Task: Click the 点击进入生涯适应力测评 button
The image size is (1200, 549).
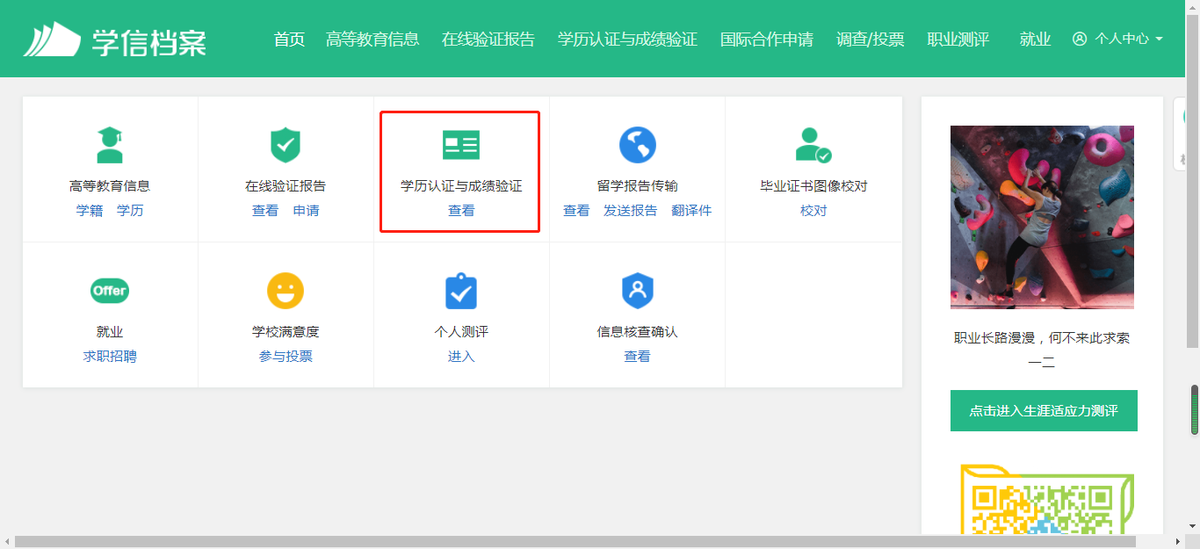Action: tap(1044, 411)
